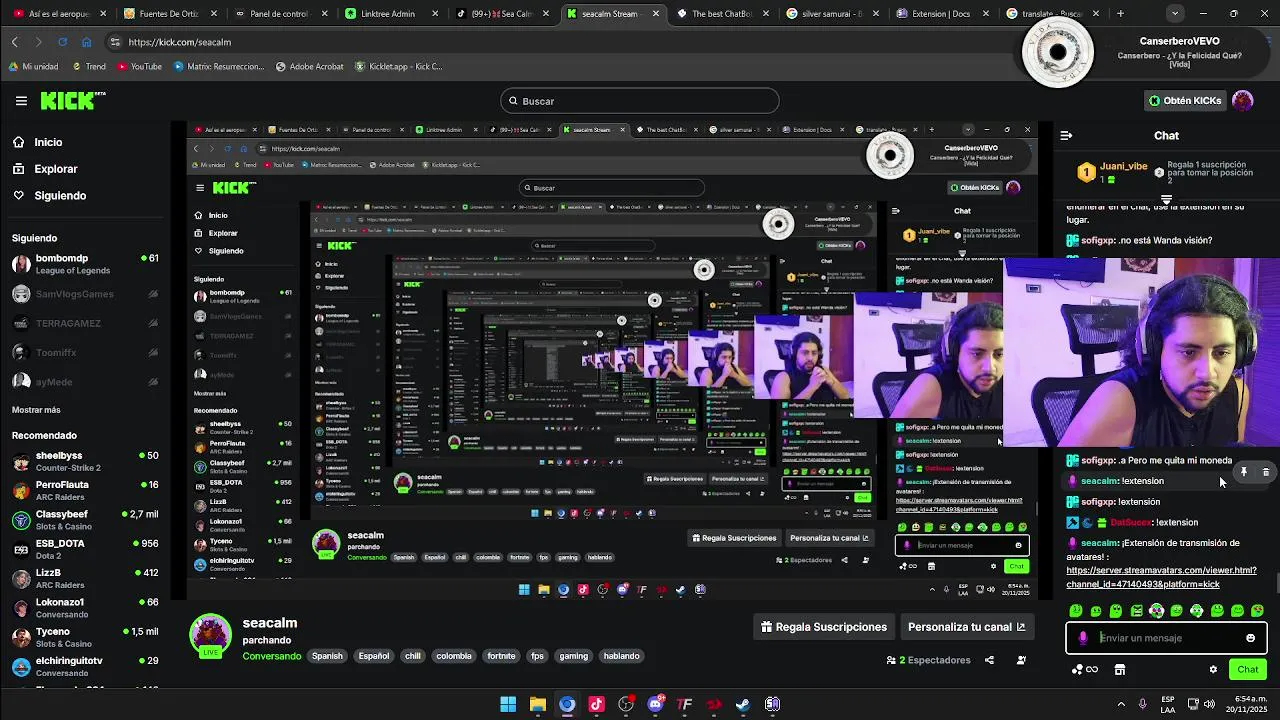Open TERRAGAMEZ channel in sidebar
This screenshot has height=720, width=1280.
[x=85, y=323]
